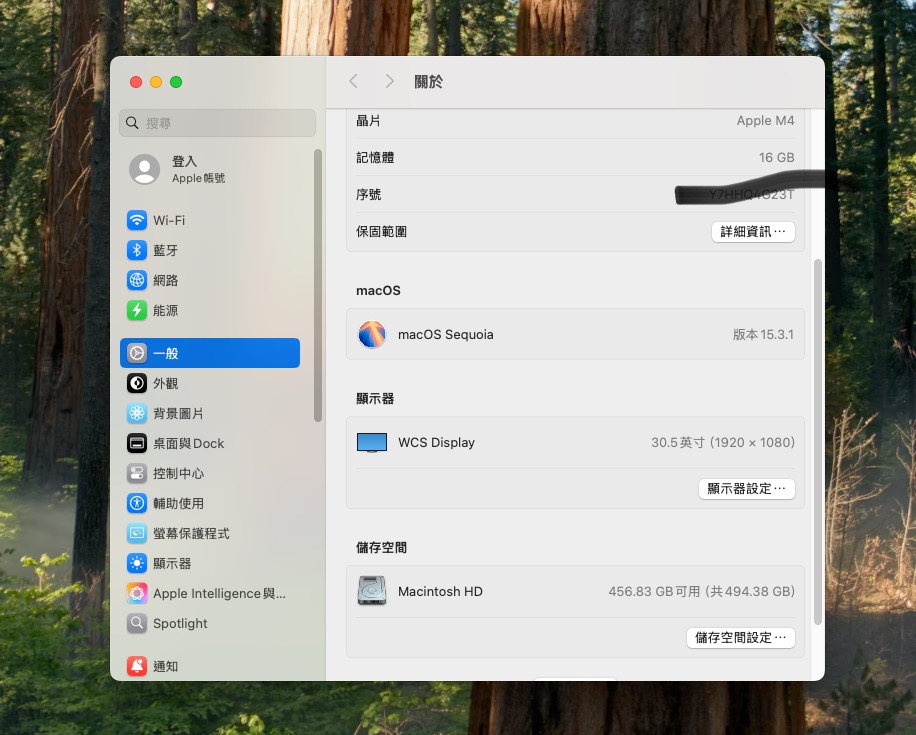The image size is (916, 735).
Task: Select 背景圖片 label in the sidebar
Action: pyautogui.click(x=178, y=413)
